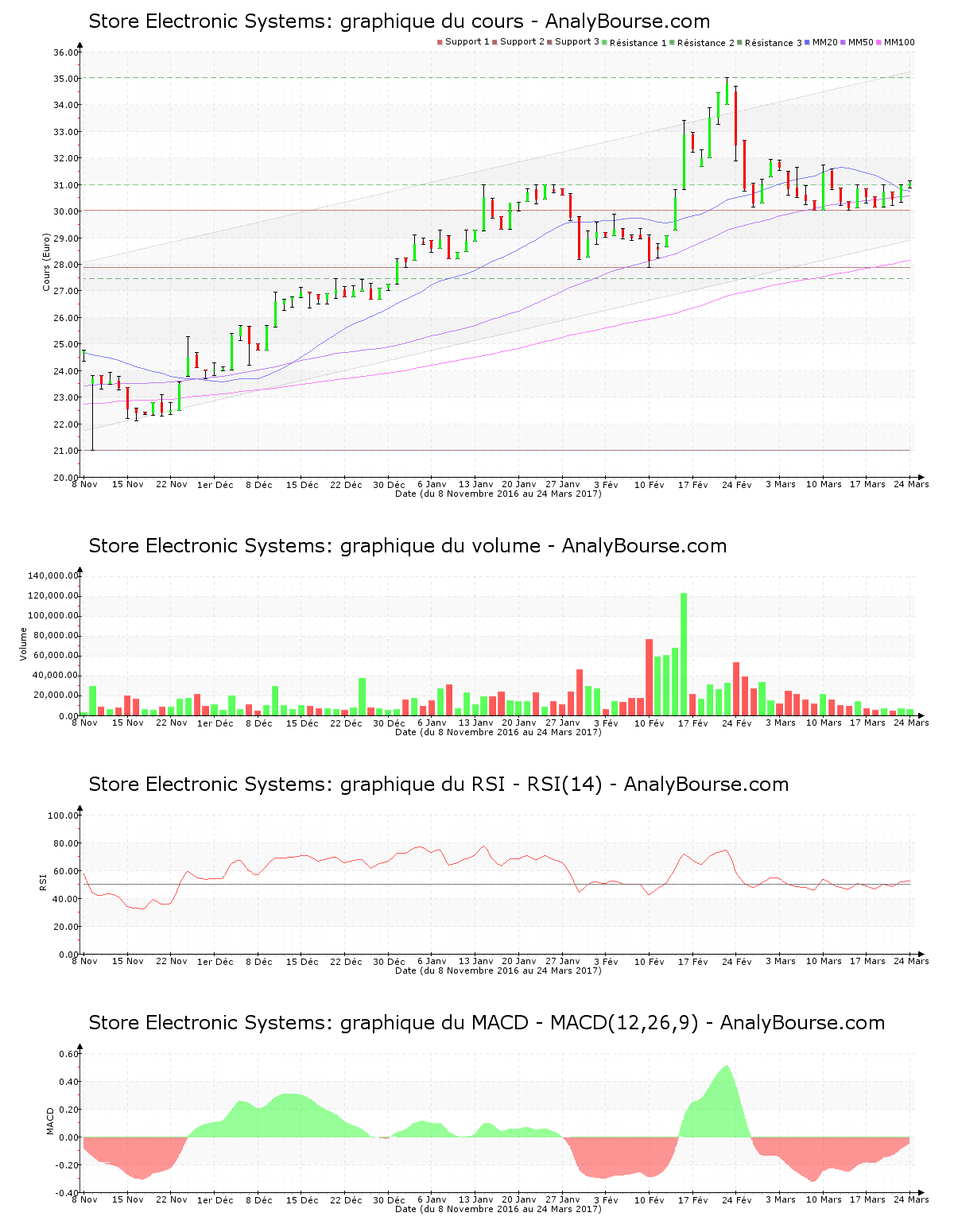Click '10 Mars' date under MACD chart
Image resolution: width=954 pixels, height=1232 pixels.
pos(824,1200)
